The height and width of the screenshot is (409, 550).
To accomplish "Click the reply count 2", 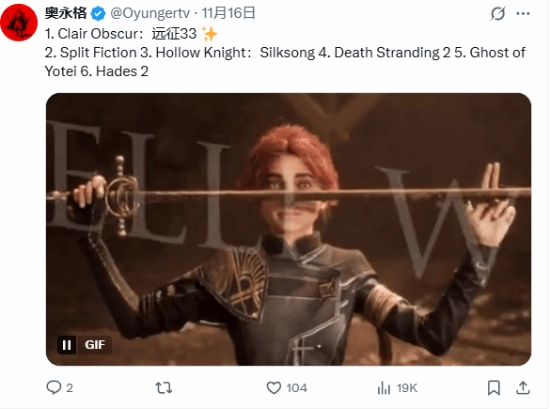I will pyautogui.click(x=69, y=388).
